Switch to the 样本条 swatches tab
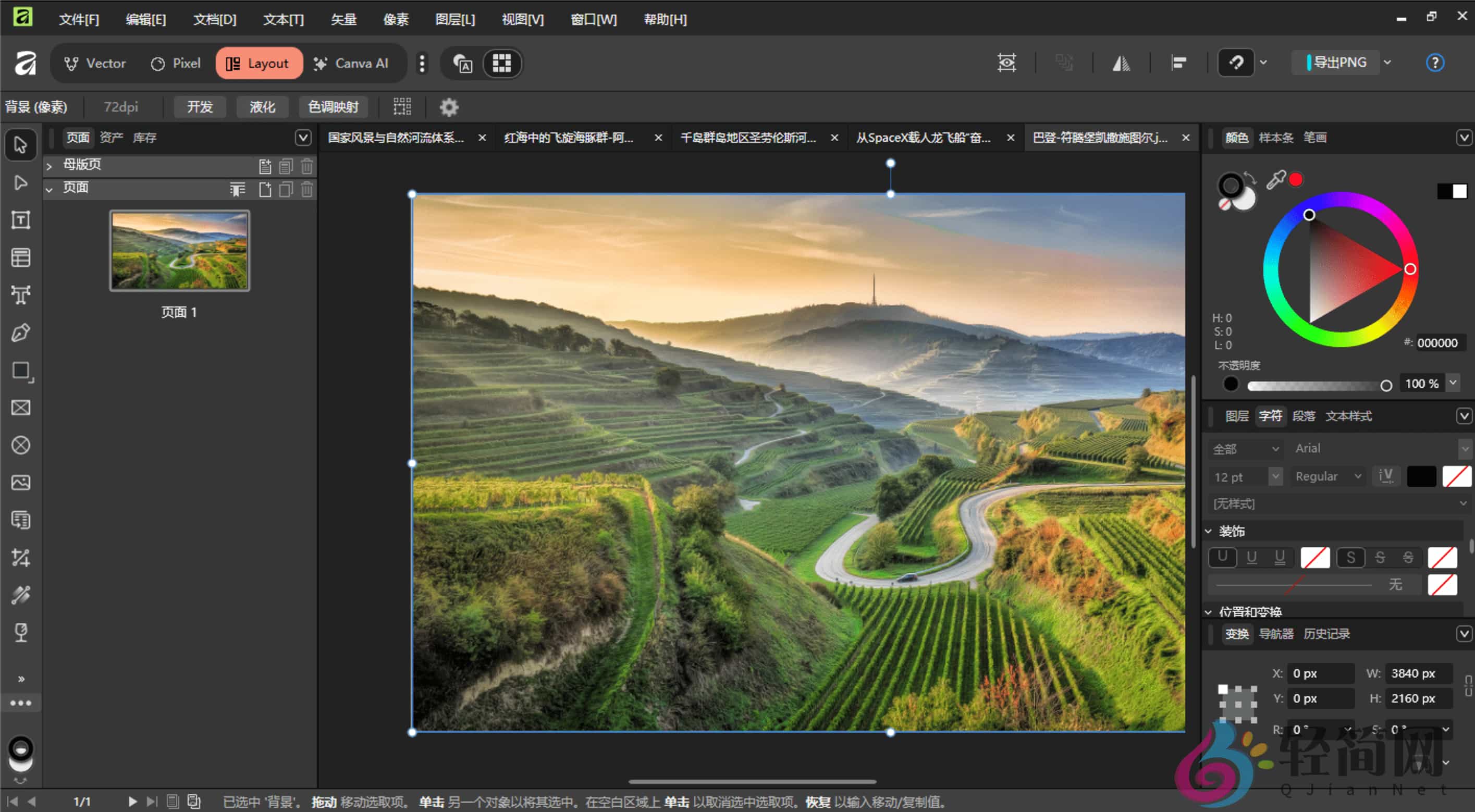The image size is (1475, 812). point(1275,138)
